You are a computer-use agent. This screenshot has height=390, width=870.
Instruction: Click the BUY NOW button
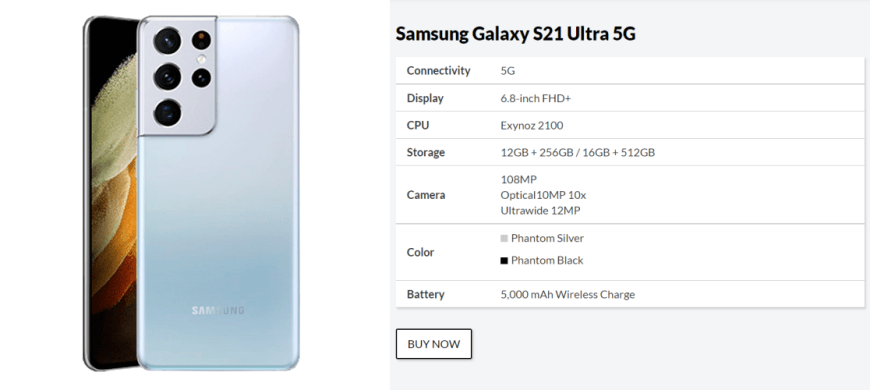pyautogui.click(x=433, y=344)
